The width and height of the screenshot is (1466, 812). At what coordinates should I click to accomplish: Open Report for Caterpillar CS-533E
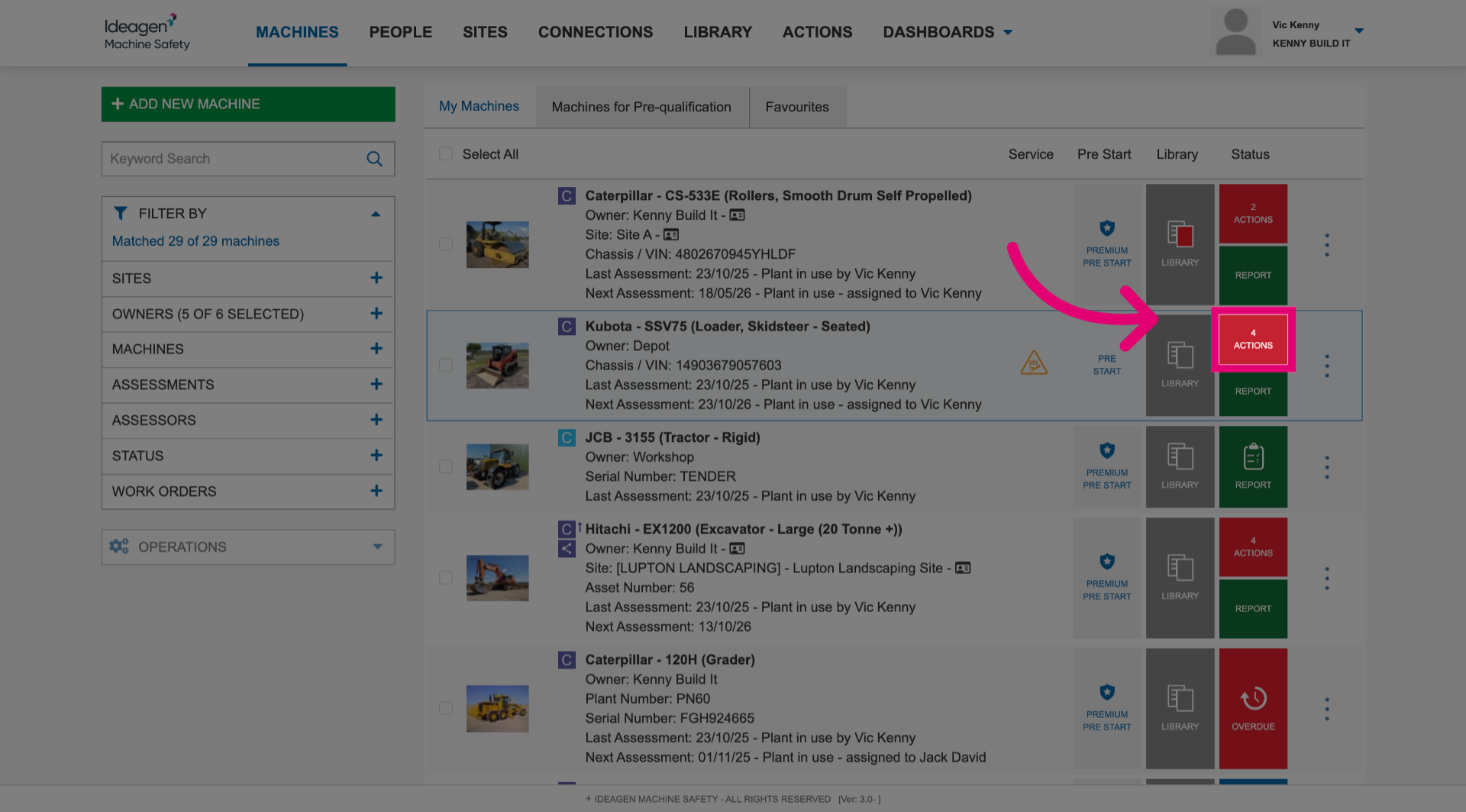point(1253,275)
